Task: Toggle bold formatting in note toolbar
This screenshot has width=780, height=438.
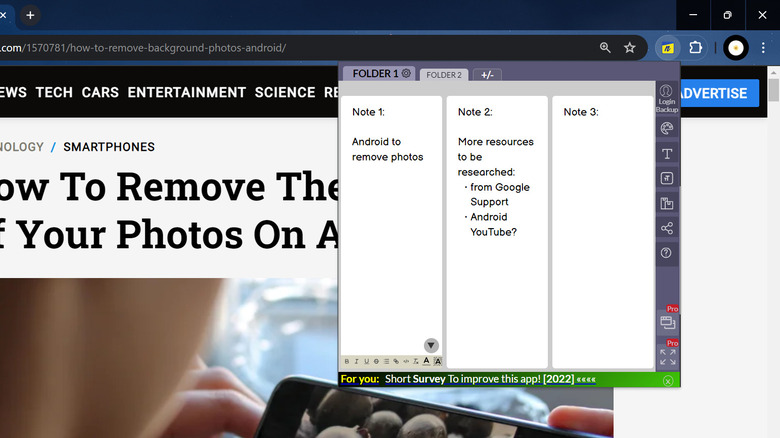Action: click(347, 361)
